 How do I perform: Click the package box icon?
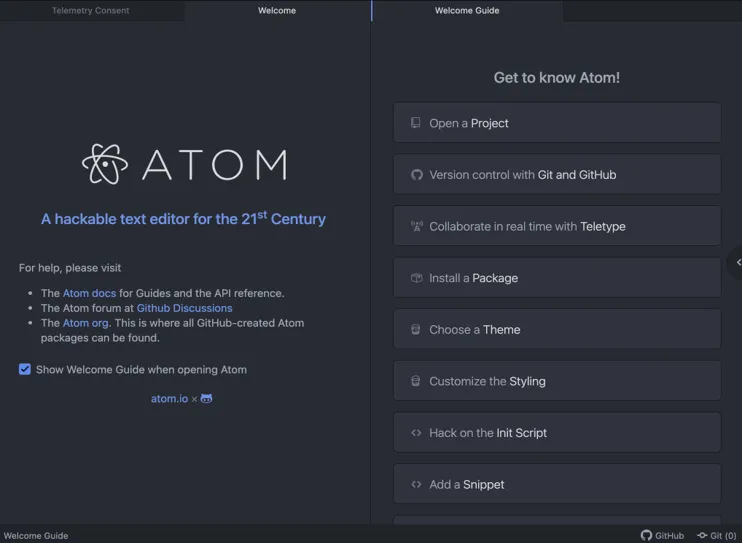click(x=416, y=278)
